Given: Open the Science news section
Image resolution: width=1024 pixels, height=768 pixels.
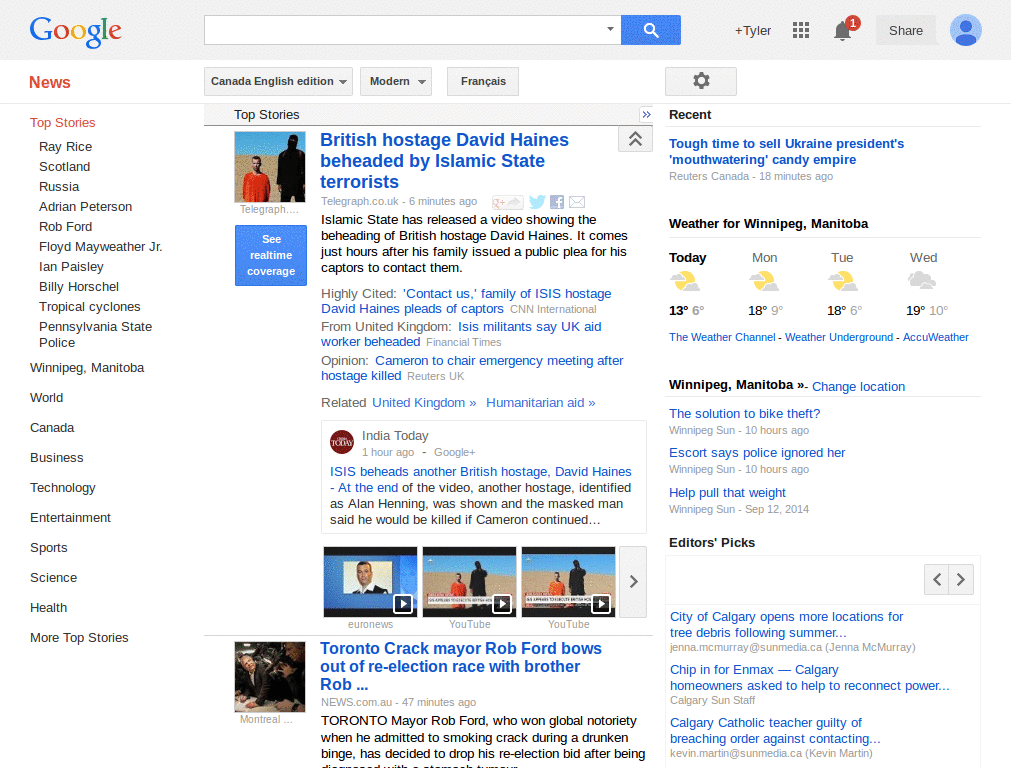Looking at the screenshot, I should pos(54,578).
